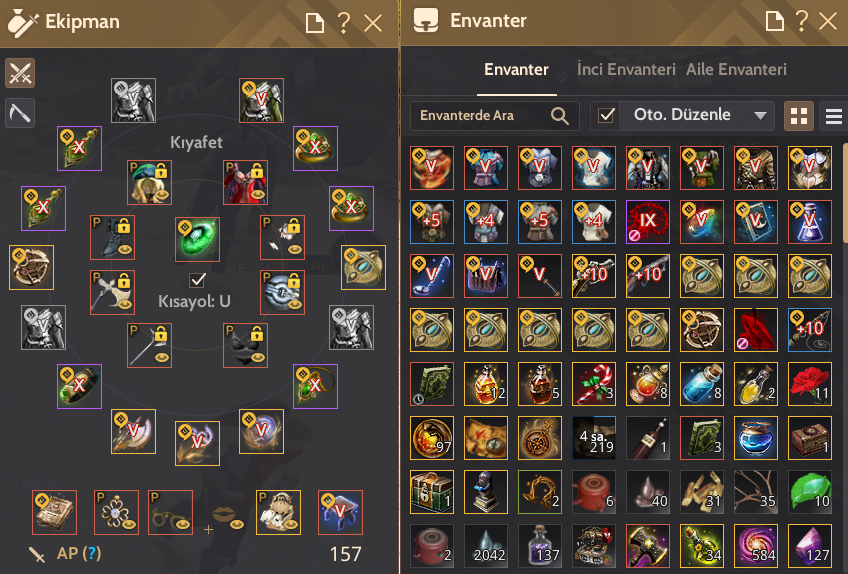This screenshot has width=848, height=574.
Task: Toggle the Oto. Düzenle checkbox
Action: pyautogui.click(x=606, y=115)
